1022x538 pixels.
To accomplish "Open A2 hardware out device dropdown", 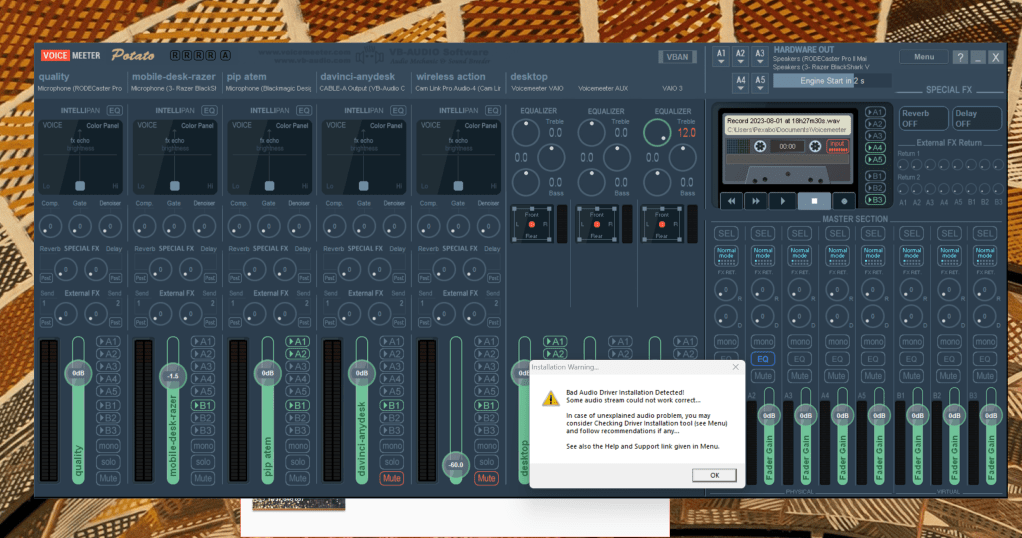I will click(x=740, y=57).
